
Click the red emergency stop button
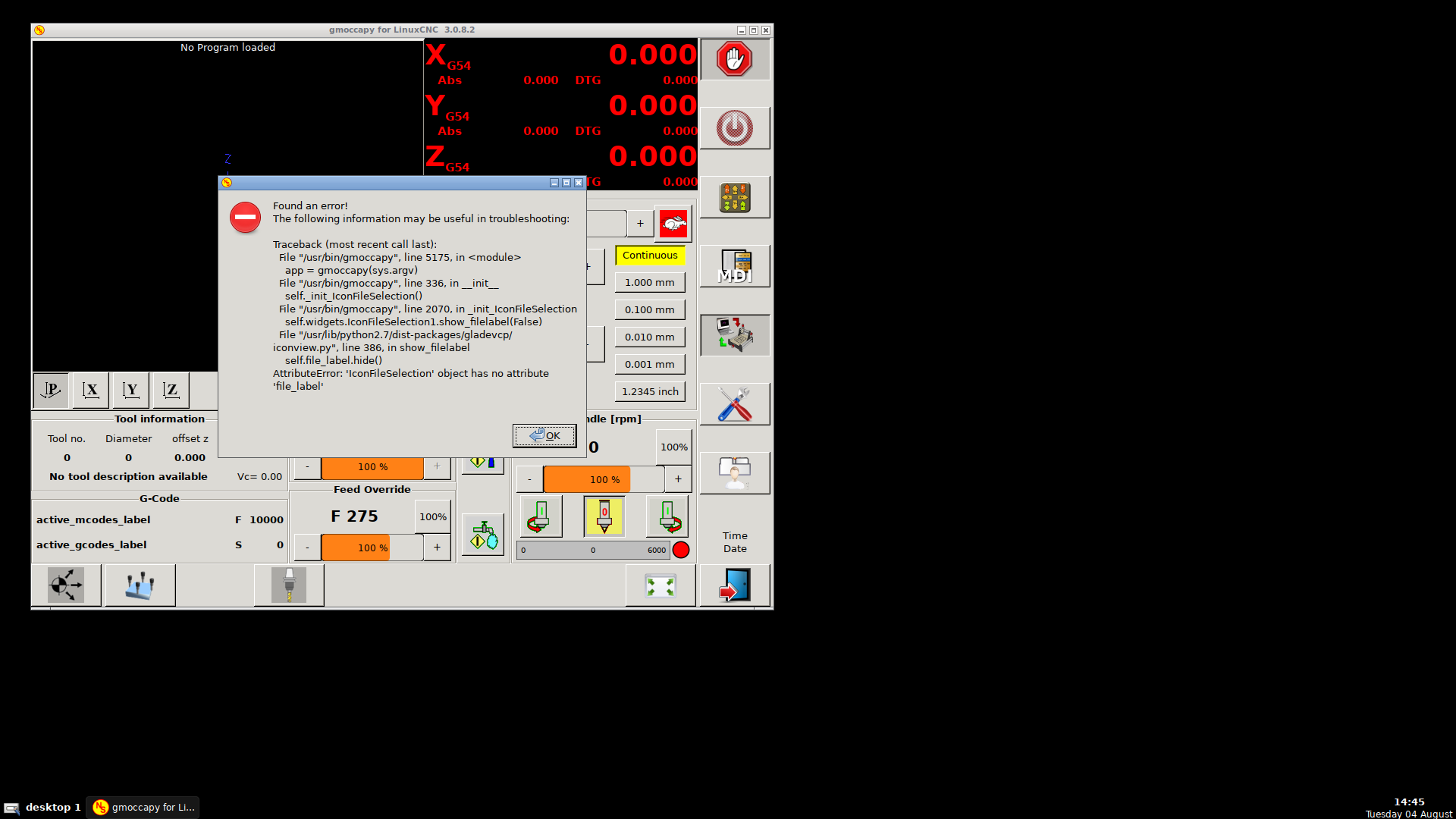click(x=734, y=59)
